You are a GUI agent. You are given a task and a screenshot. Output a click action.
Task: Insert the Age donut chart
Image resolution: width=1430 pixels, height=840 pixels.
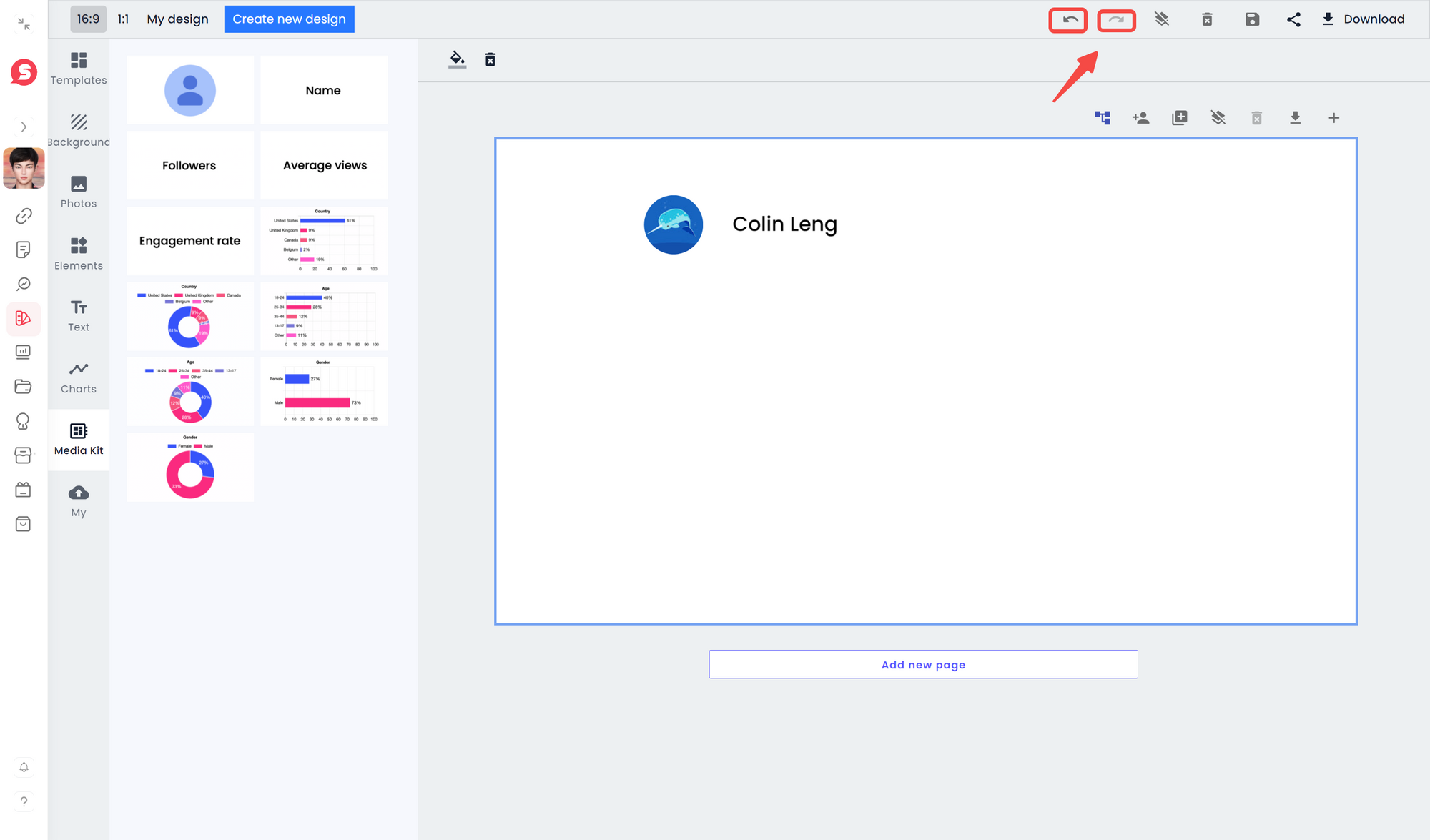190,392
